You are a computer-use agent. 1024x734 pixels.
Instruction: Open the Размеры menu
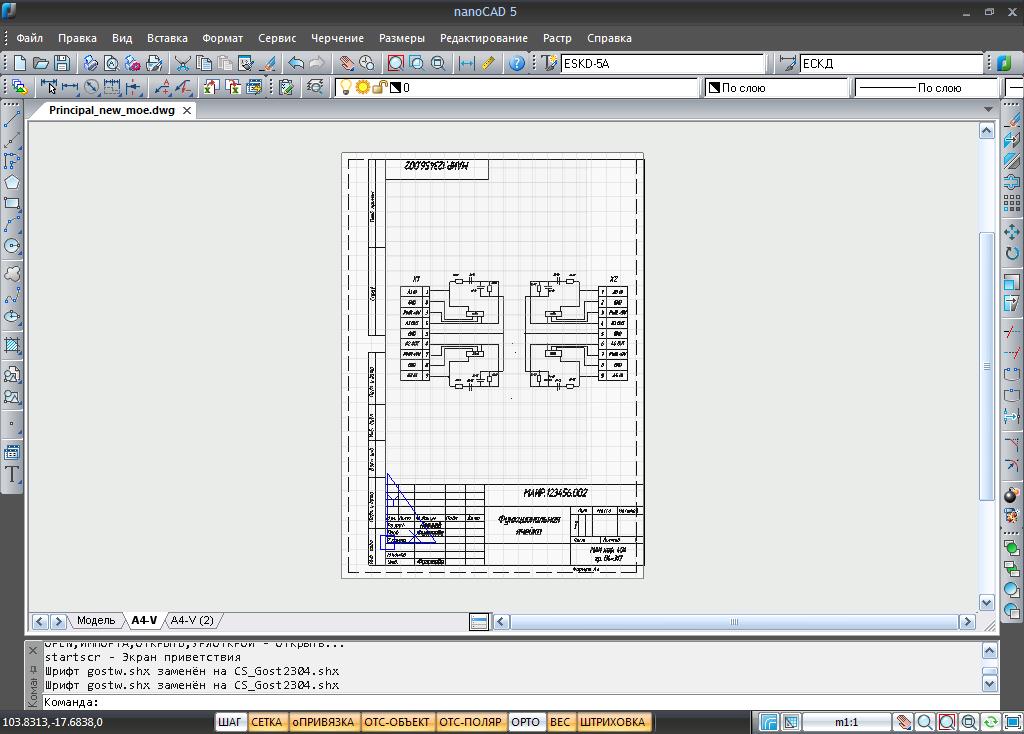(402, 38)
